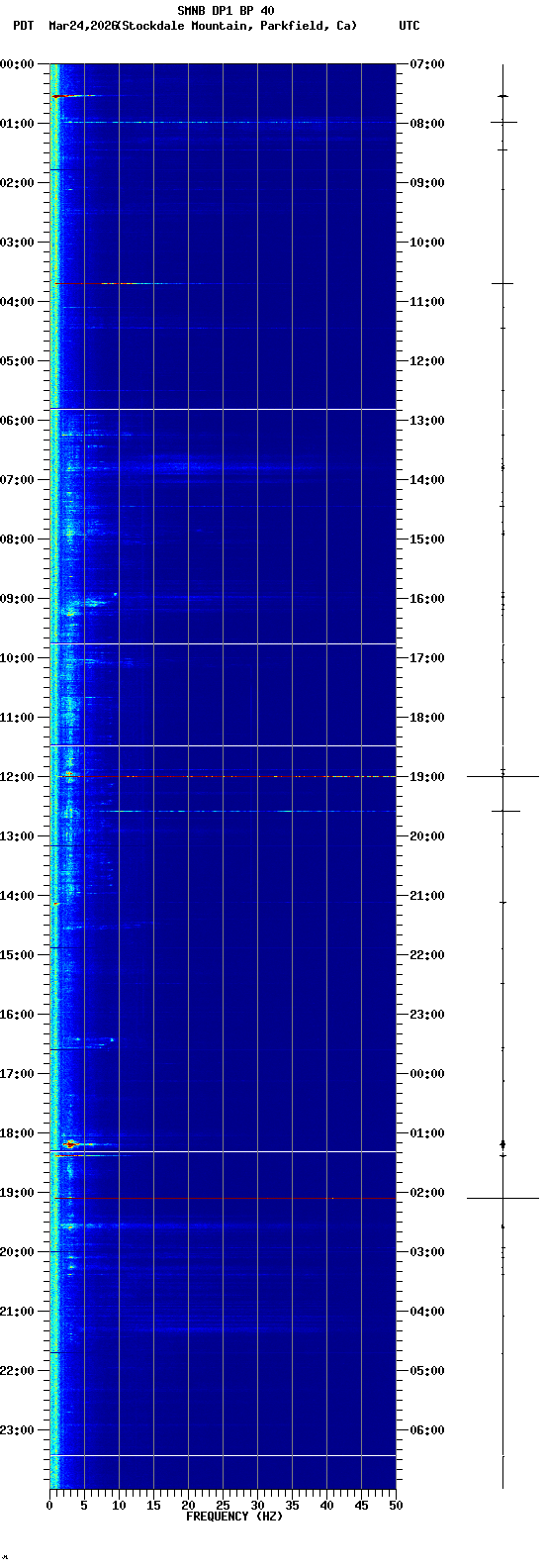The width and height of the screenshot is (546, 1568).
Task: Click the UTC time label '16:00'
Action: [427, 599]
